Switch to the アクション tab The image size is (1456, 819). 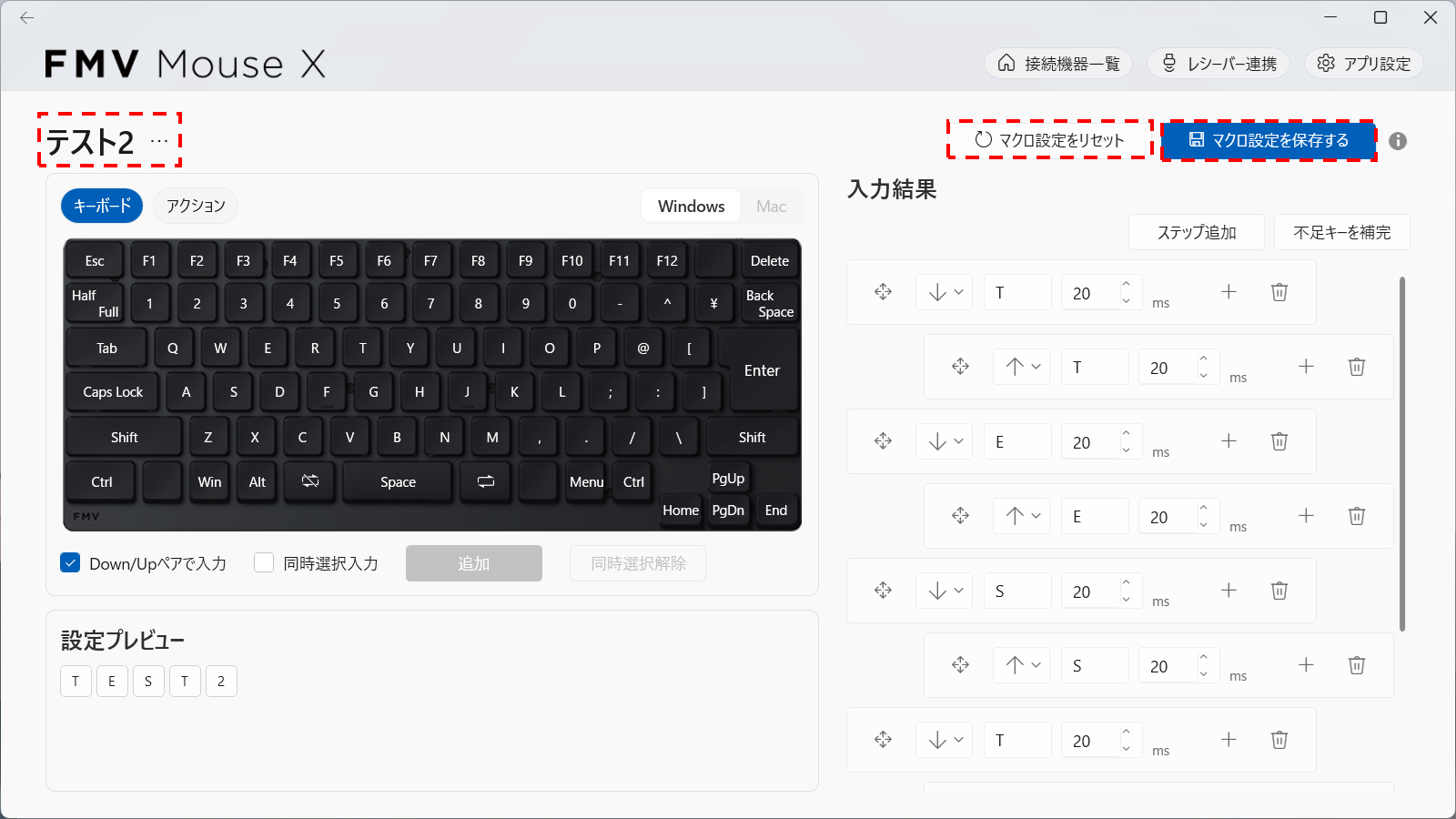[x=196, y=206]
